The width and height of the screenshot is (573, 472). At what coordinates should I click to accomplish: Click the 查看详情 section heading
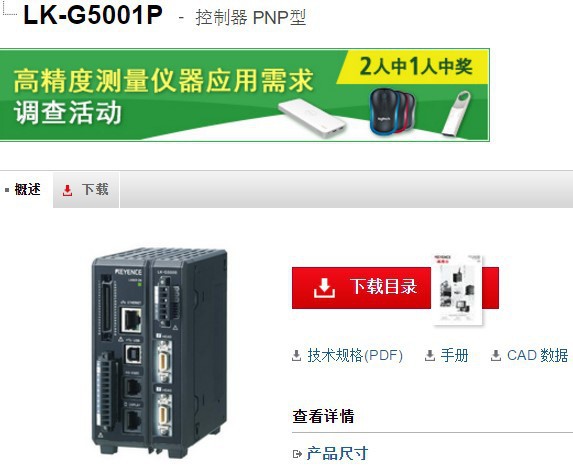(x=323, y=416)
